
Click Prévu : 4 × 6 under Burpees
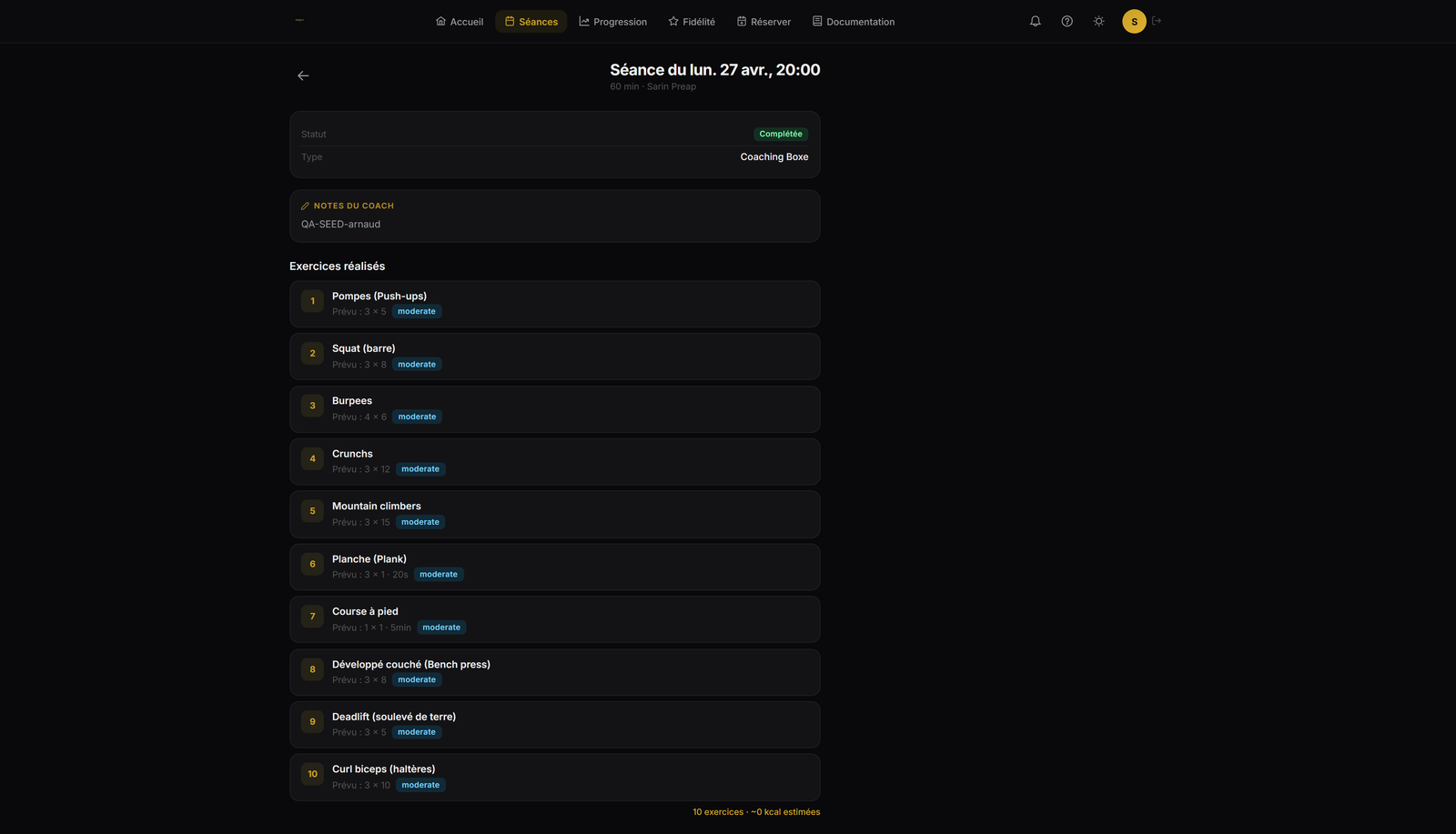359,417
